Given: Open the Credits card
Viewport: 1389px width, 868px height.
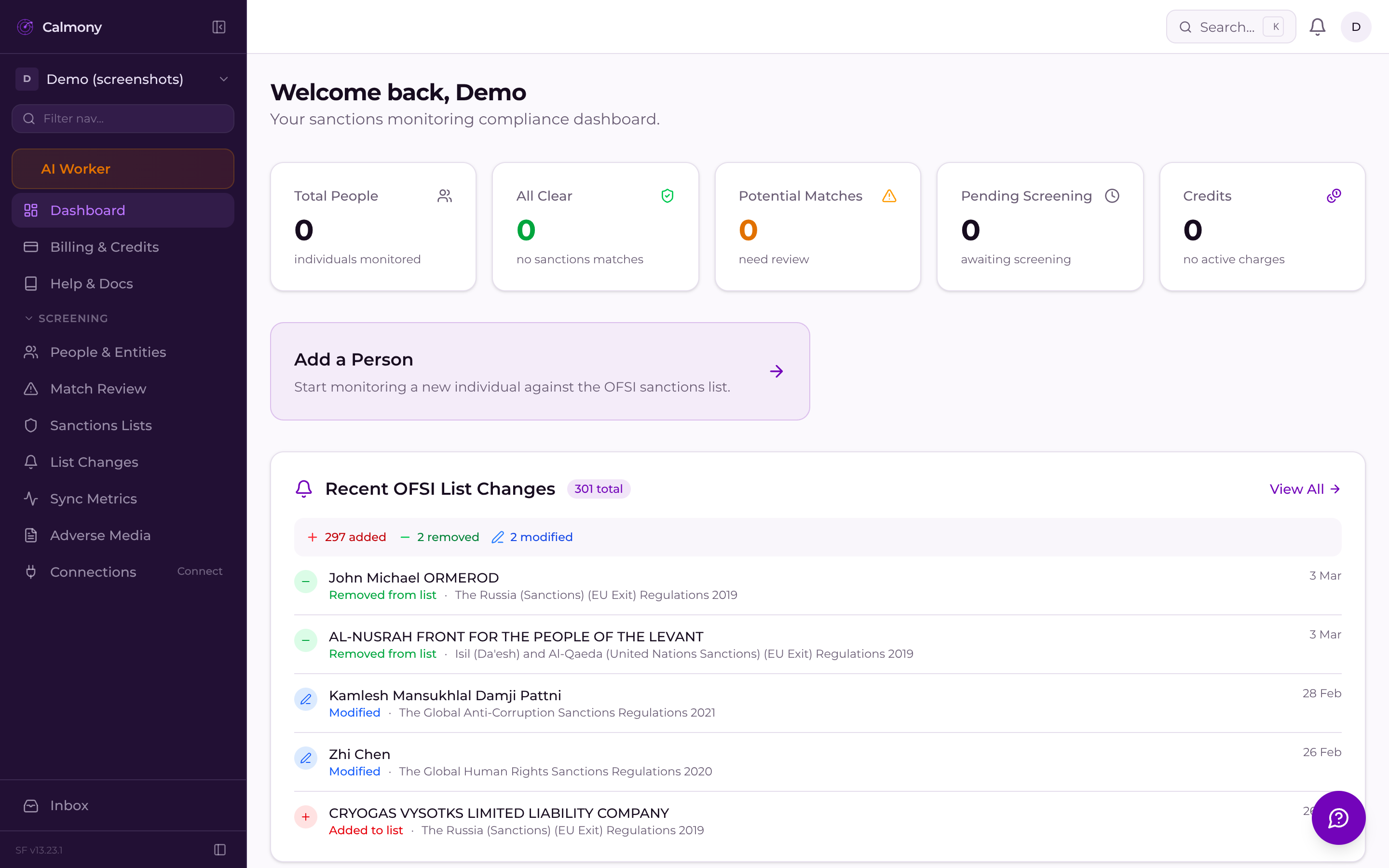Looking at the screenshot, I should point(1262,227).
